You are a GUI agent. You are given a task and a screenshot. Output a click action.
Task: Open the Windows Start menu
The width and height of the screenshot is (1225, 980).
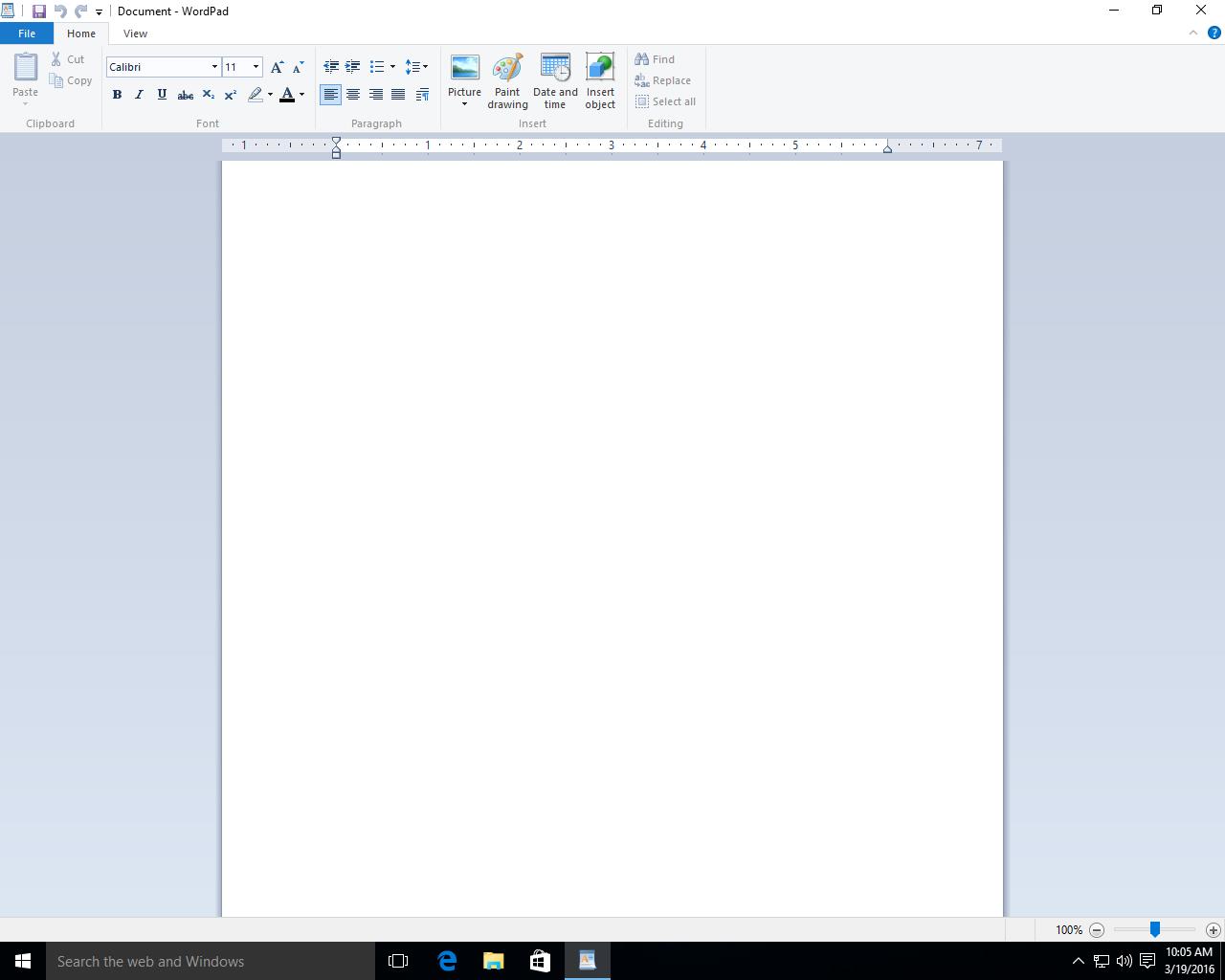pyautogui.click(x=23, y=961)
